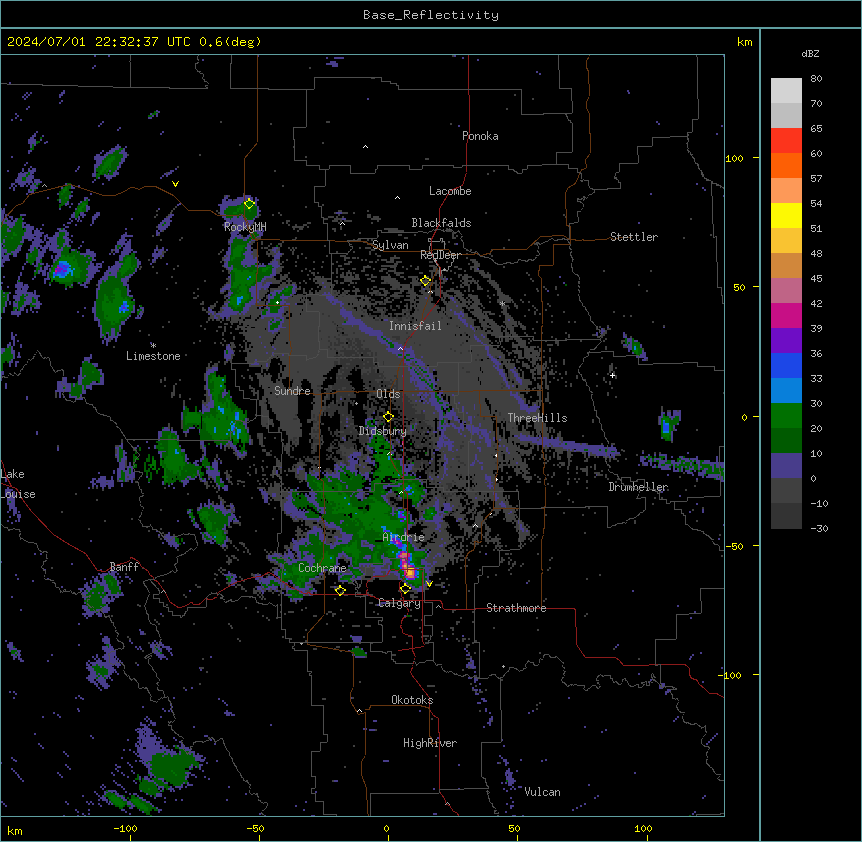
Task: Click the RockyMH label
Action: pos(245,226)
